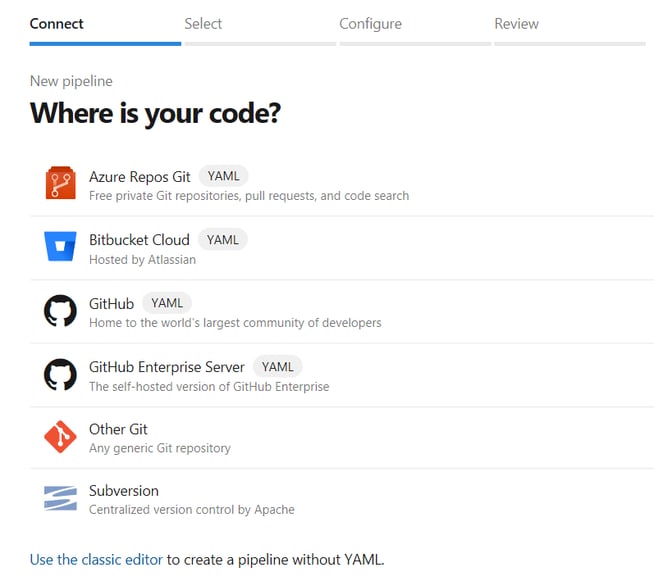Click the Other Git title text

tap(118, 429)
